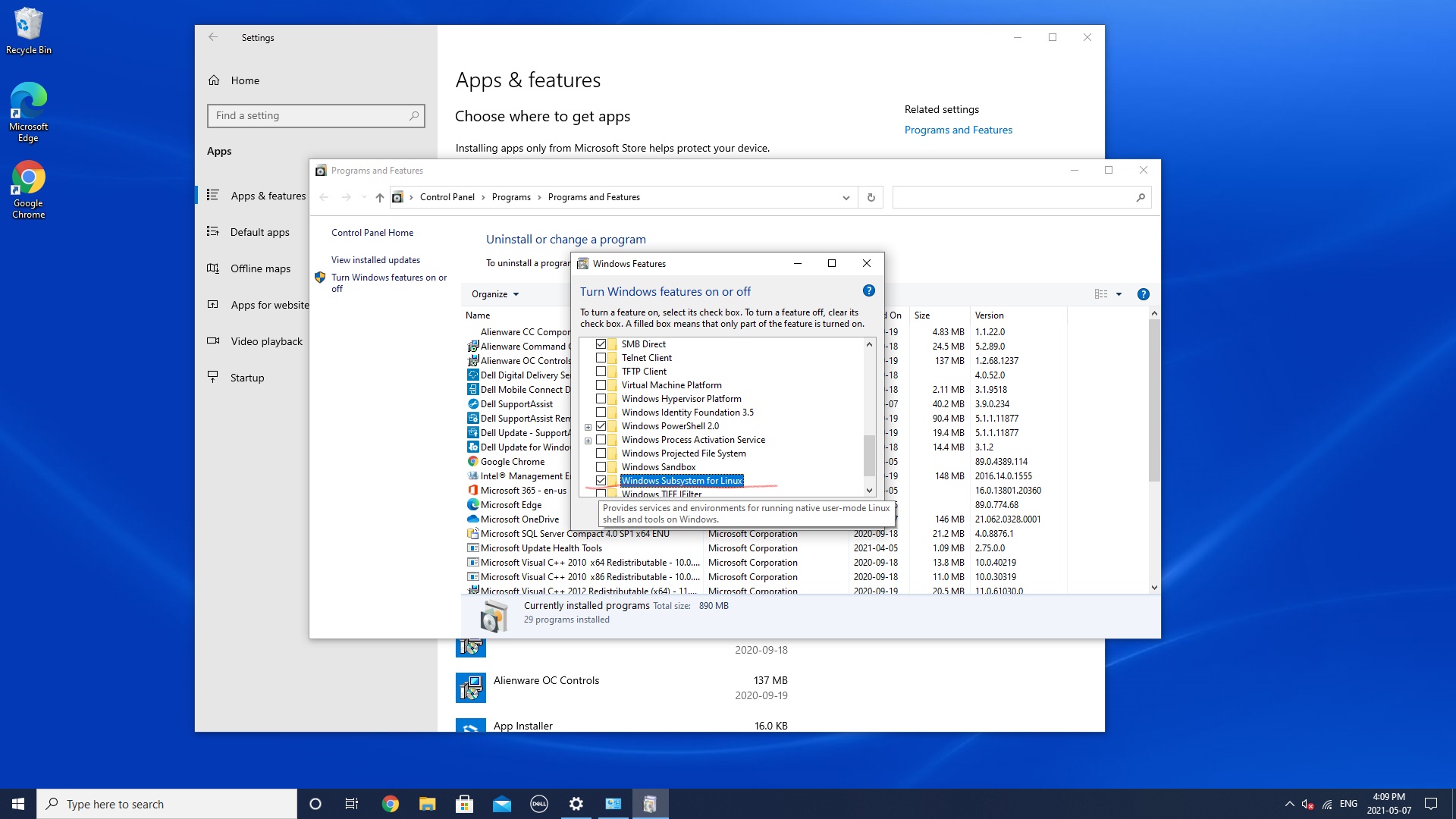The image size is (1456, 819).
Task: Open the notification center icon
Action: pyautogui.click(x=1431, y=804)
